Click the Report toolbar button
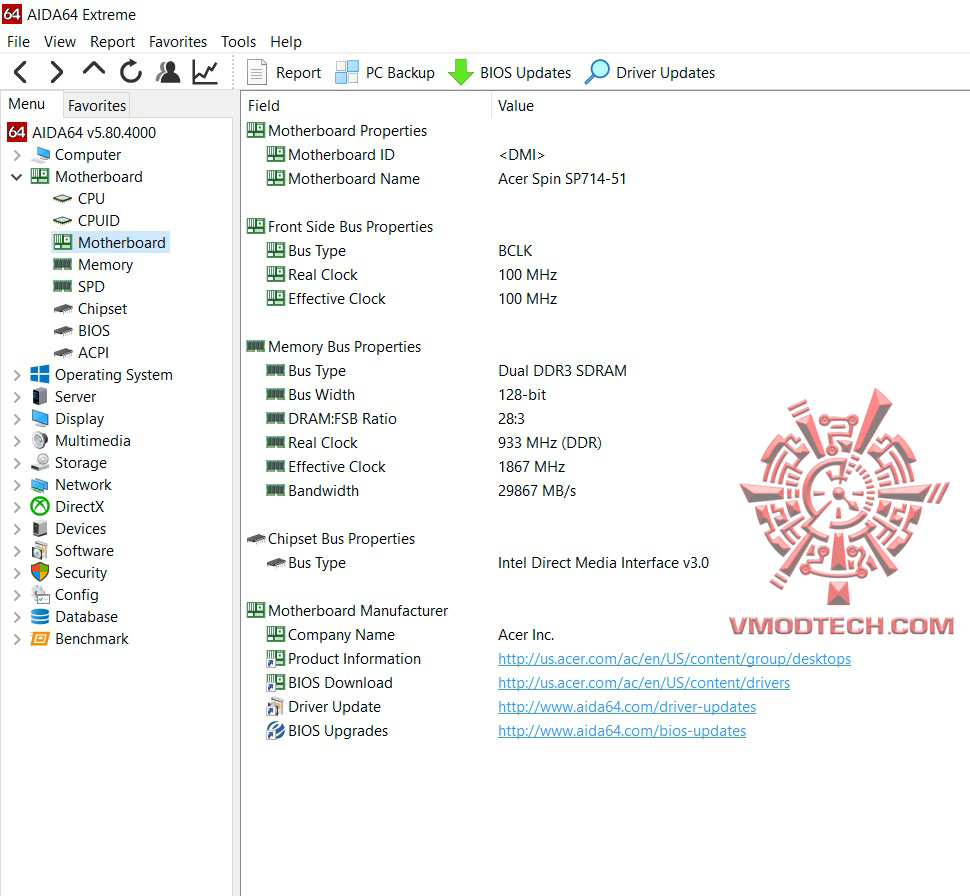 (x=284, y=72)
